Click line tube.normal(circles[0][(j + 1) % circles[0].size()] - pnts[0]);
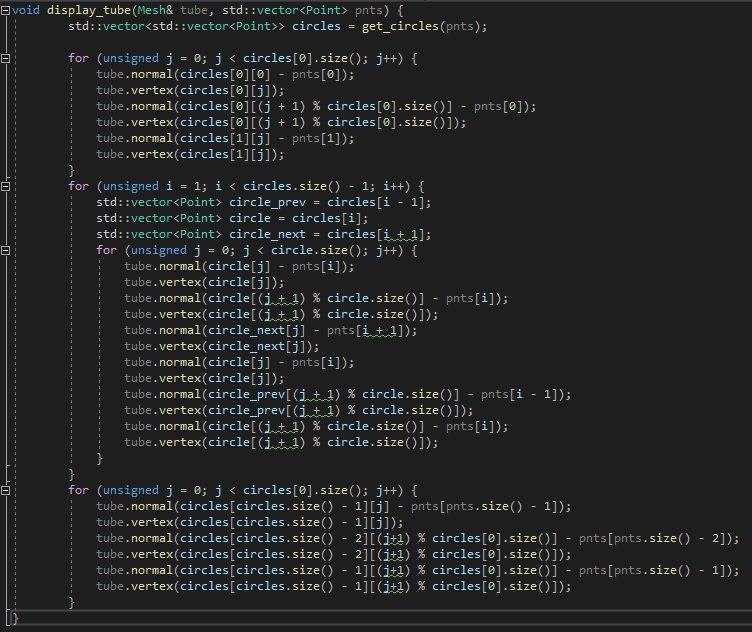Viewport: 752px width, 632px height. tap(316, 106)
